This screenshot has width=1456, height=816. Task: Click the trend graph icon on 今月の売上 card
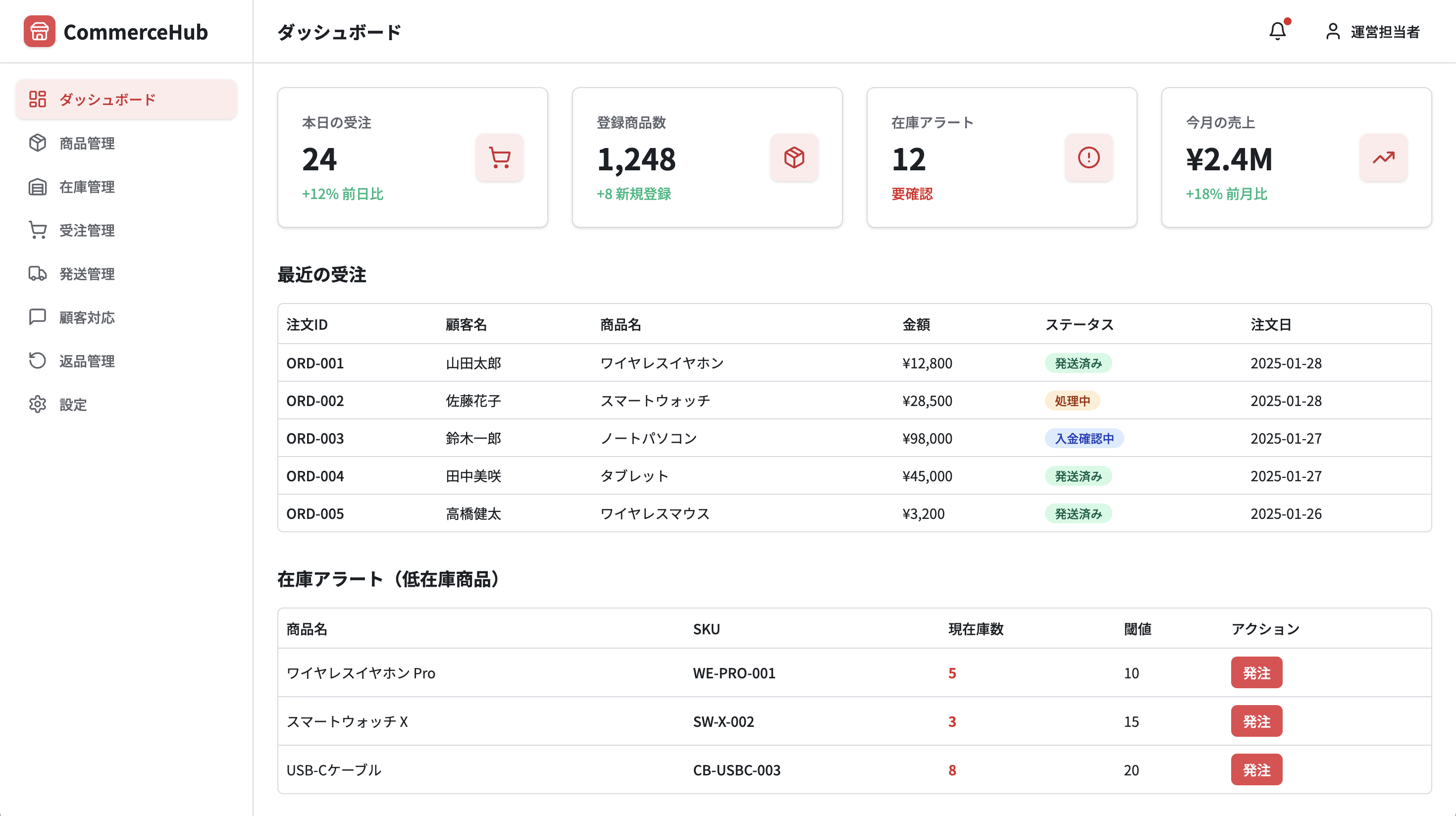1383,158
